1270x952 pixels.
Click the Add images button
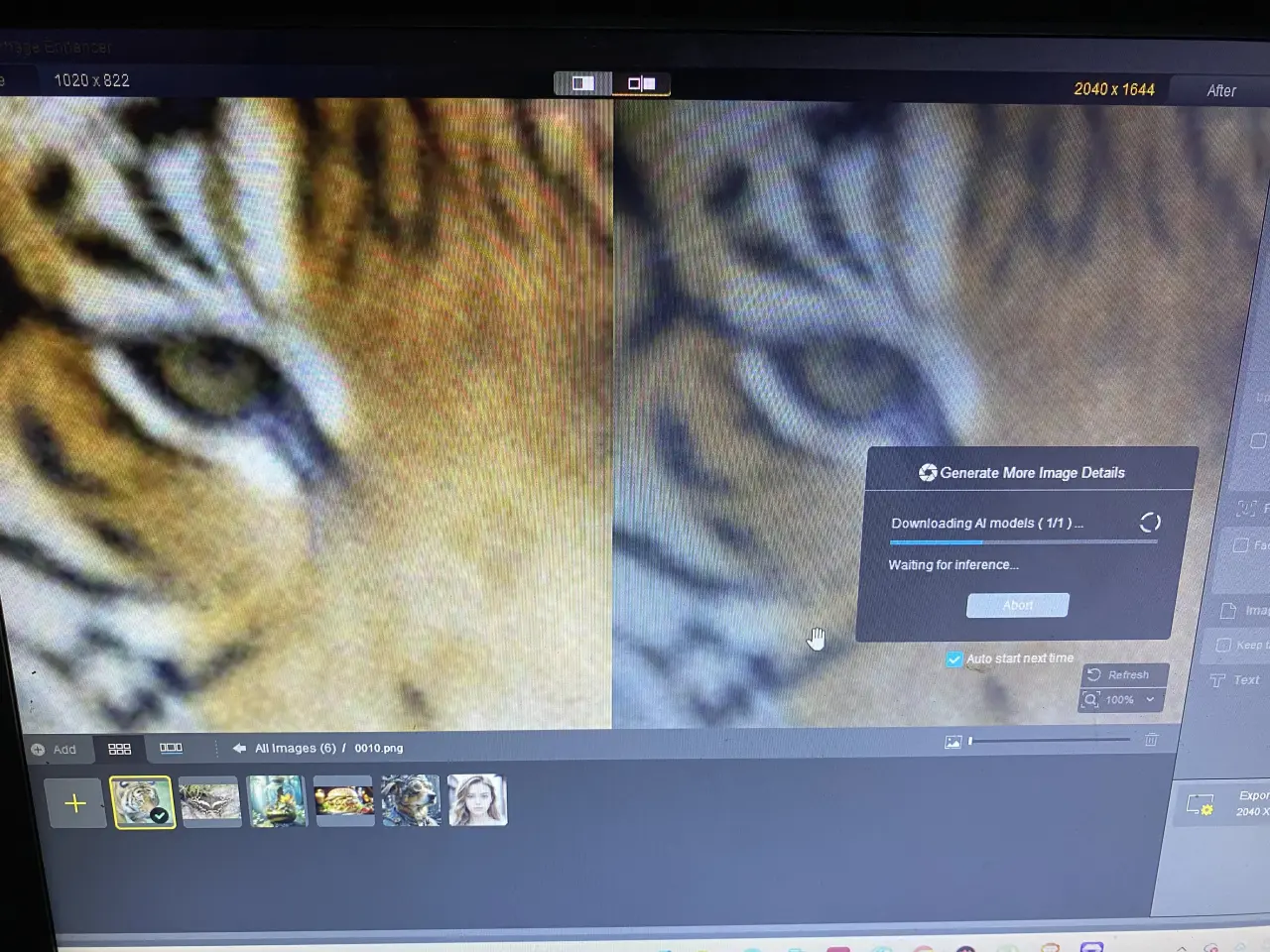pyautogui.click(x=54, y=750)
